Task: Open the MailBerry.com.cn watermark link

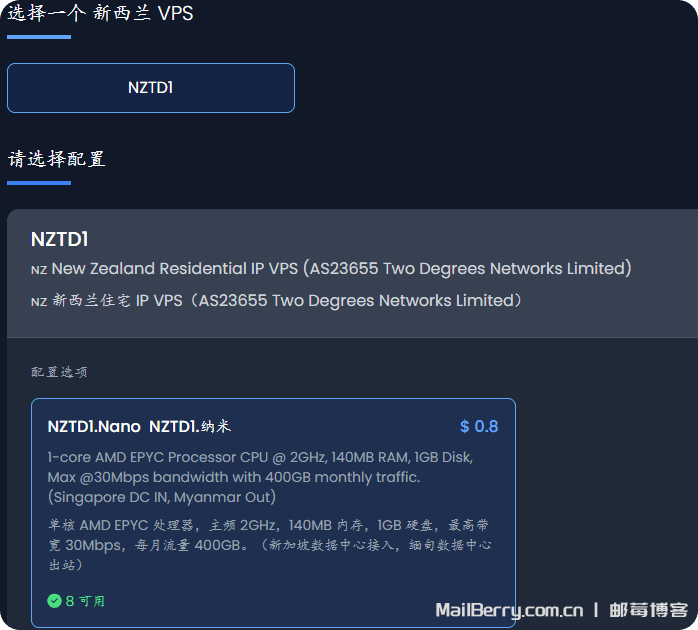Action: click(509, 610)
